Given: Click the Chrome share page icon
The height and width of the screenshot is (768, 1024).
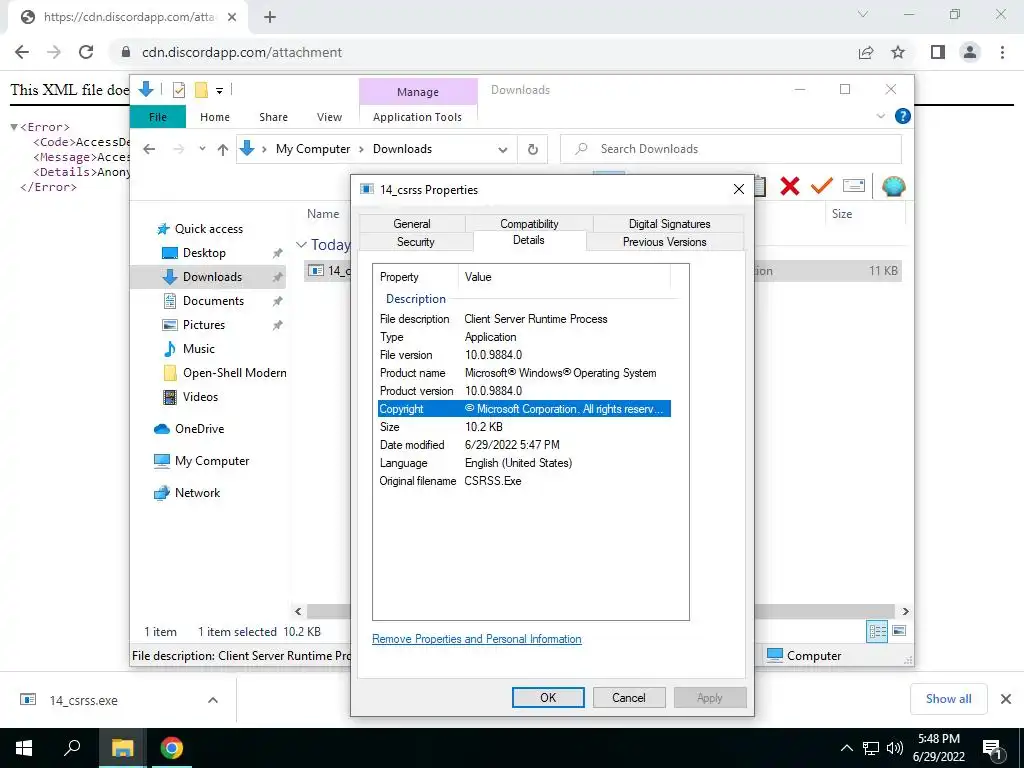Looking at the screenshot, I should tap(866, 52).
